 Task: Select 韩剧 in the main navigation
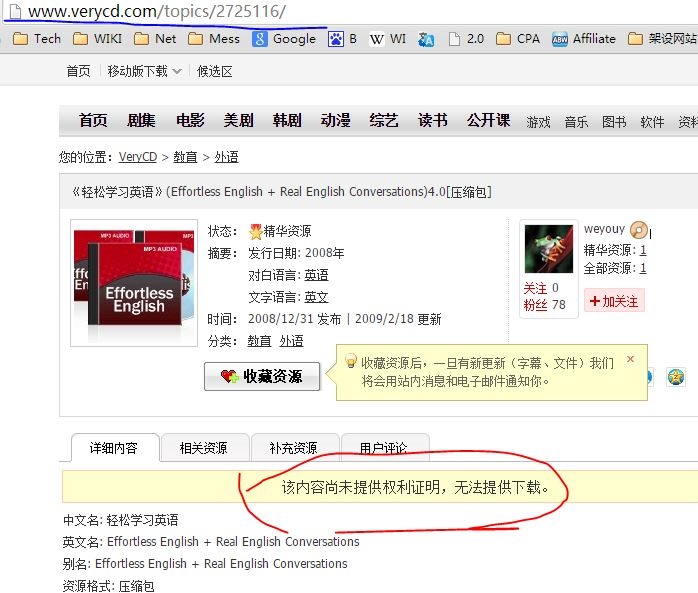click(287, 120)
